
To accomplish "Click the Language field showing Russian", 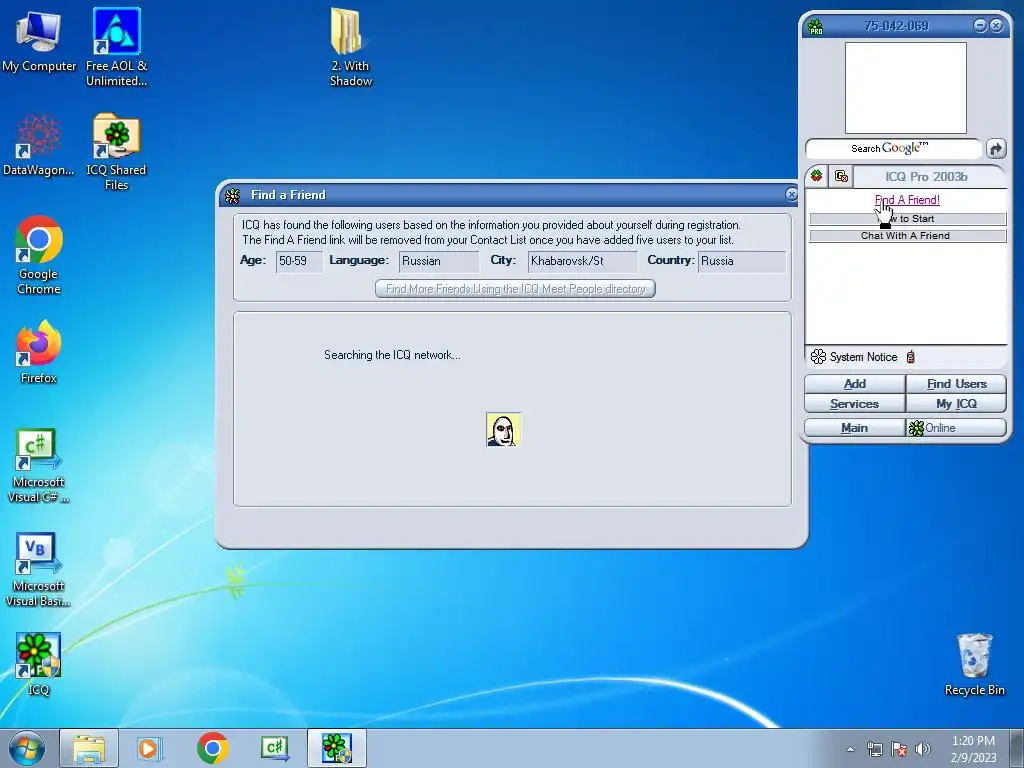I will pyautogui.click(x=439, y=261).
